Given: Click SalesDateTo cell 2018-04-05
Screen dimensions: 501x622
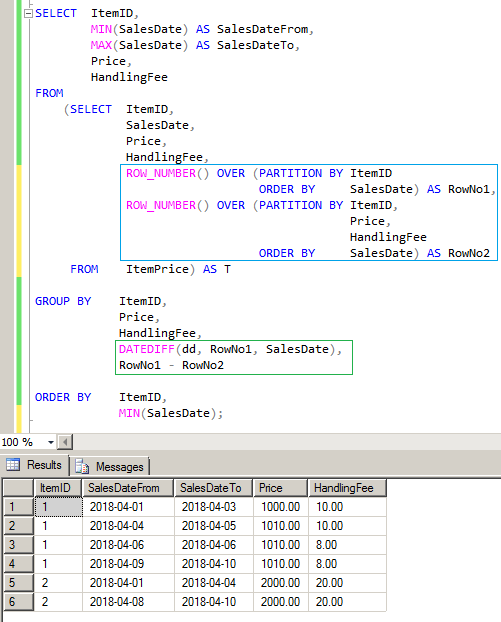Looking at the screenshot, I should pos(214,526).
